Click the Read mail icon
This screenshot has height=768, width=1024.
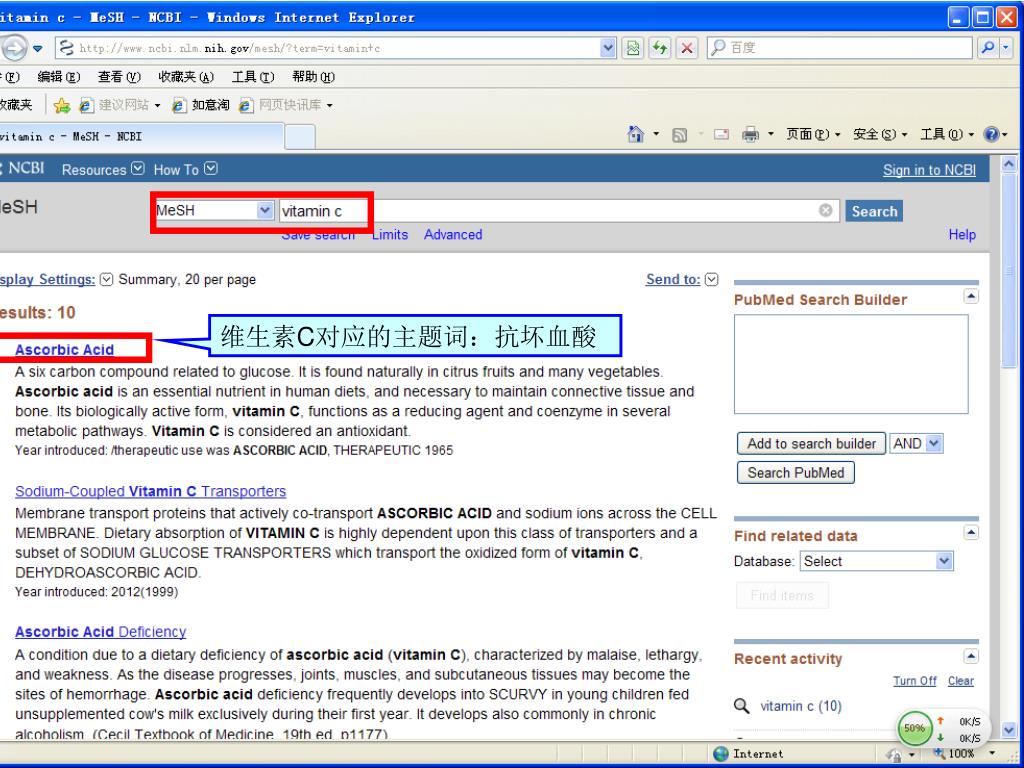(721, 135)
